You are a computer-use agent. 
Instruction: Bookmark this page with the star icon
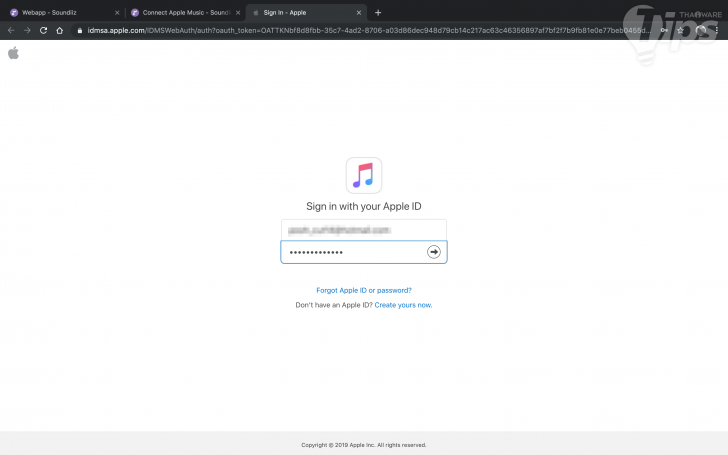[x=680, y=30]
